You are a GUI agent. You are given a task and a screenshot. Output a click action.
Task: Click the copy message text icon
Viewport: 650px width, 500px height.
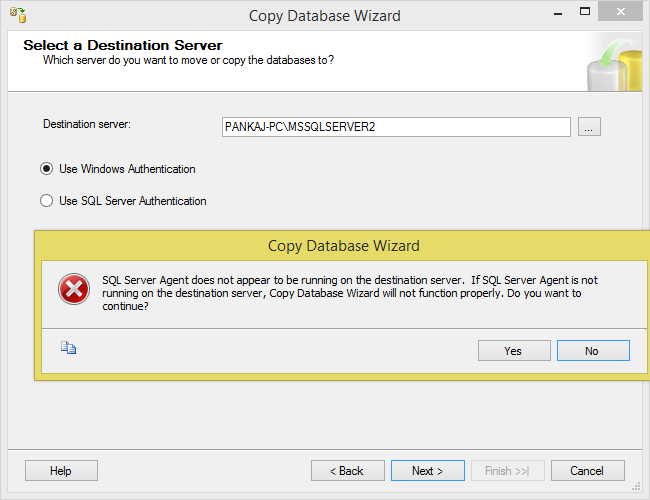pyautogui.click(x=68, y=347)
